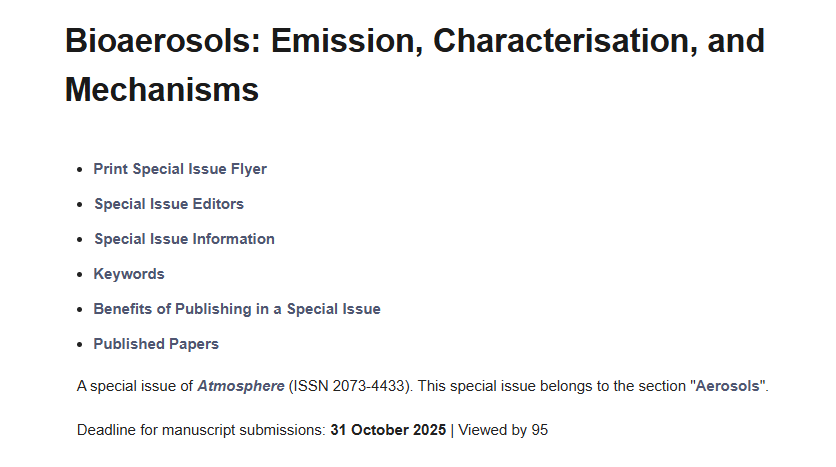836x467 pixels.
Task: Open Benefits of Publishing in a Special Issue
Action: pos(237,309)
